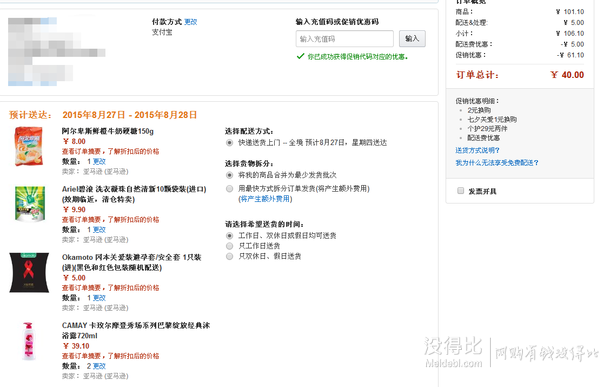Change quantity of 阿尔卑斯鲜橙牛奶硬糖 via 更改
This screenshot has height=387, width=610.
(x=99, y=161)
